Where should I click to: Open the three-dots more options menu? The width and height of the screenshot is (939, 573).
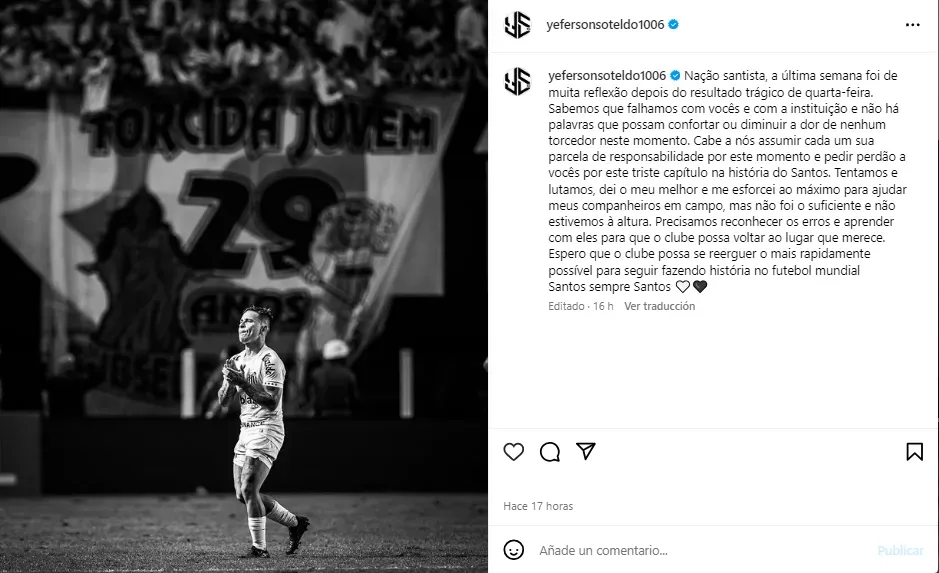coord(912,25)
